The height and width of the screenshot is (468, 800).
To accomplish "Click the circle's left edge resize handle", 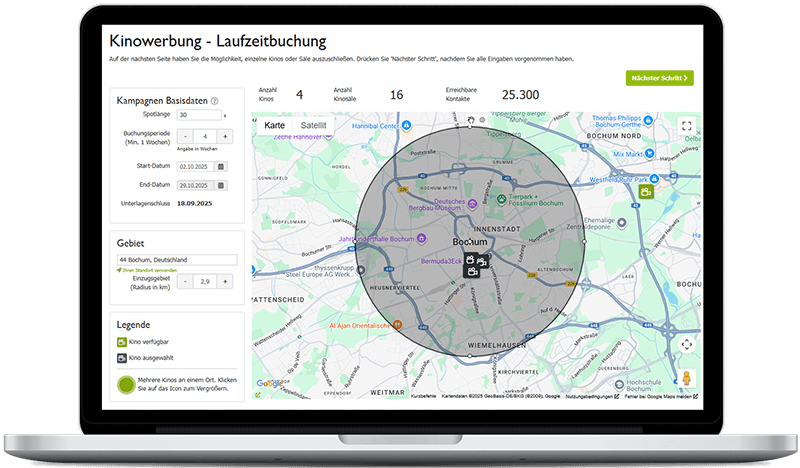I will click(x=356, y=241).
